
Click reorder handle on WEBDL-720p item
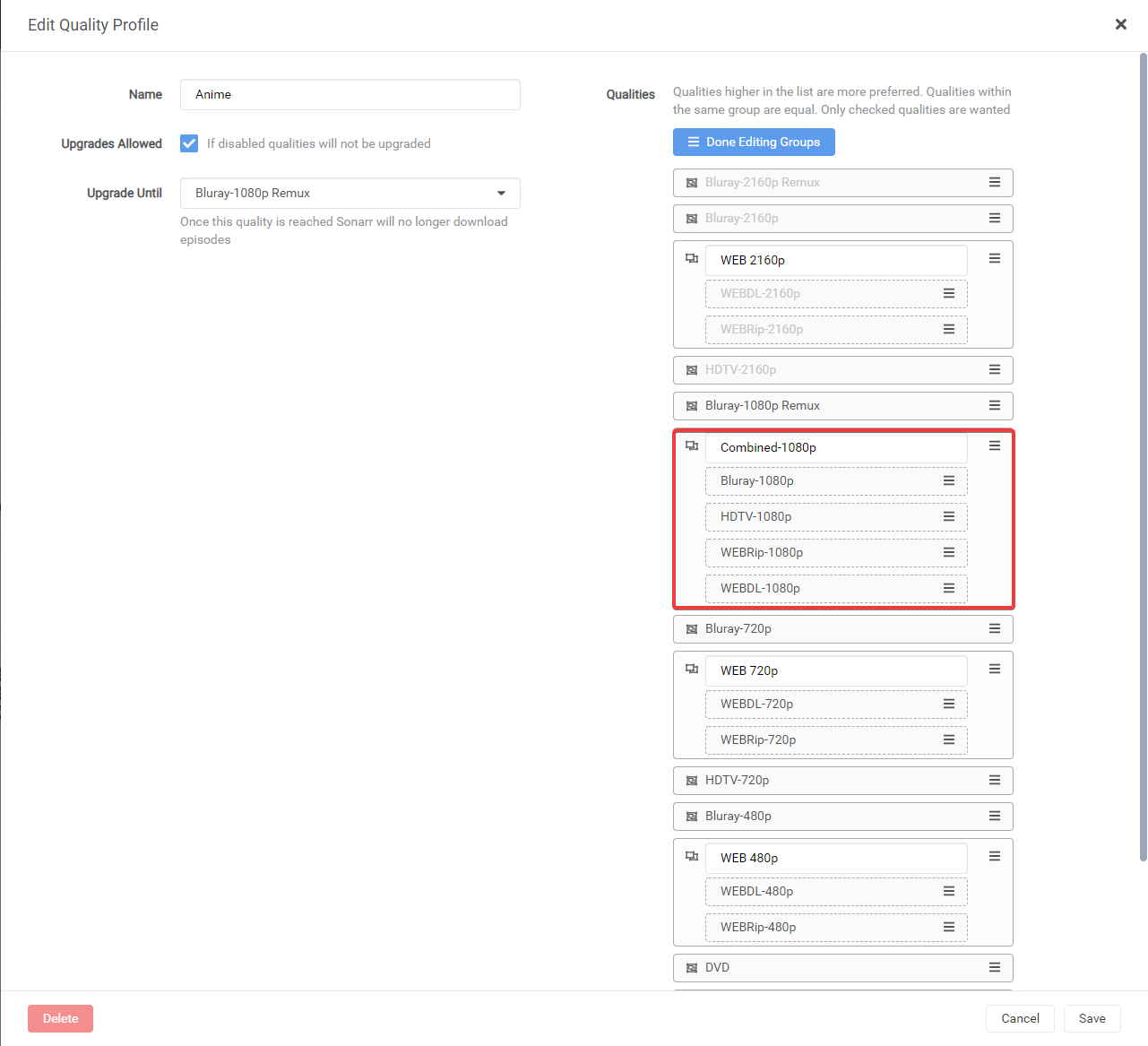(949, 704)
